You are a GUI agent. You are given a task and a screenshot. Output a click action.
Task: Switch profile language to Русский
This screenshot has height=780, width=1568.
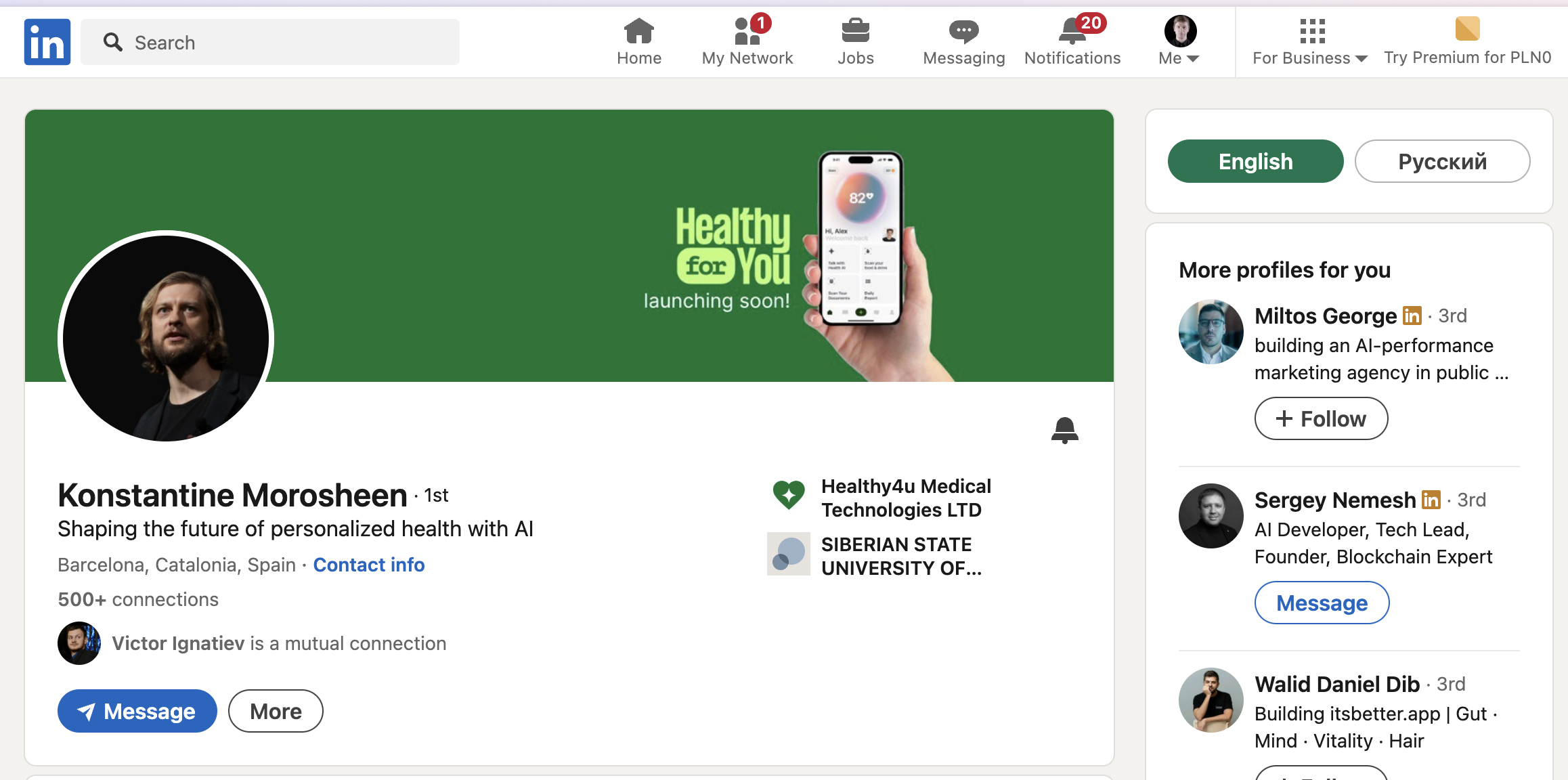click(1442, 161)
